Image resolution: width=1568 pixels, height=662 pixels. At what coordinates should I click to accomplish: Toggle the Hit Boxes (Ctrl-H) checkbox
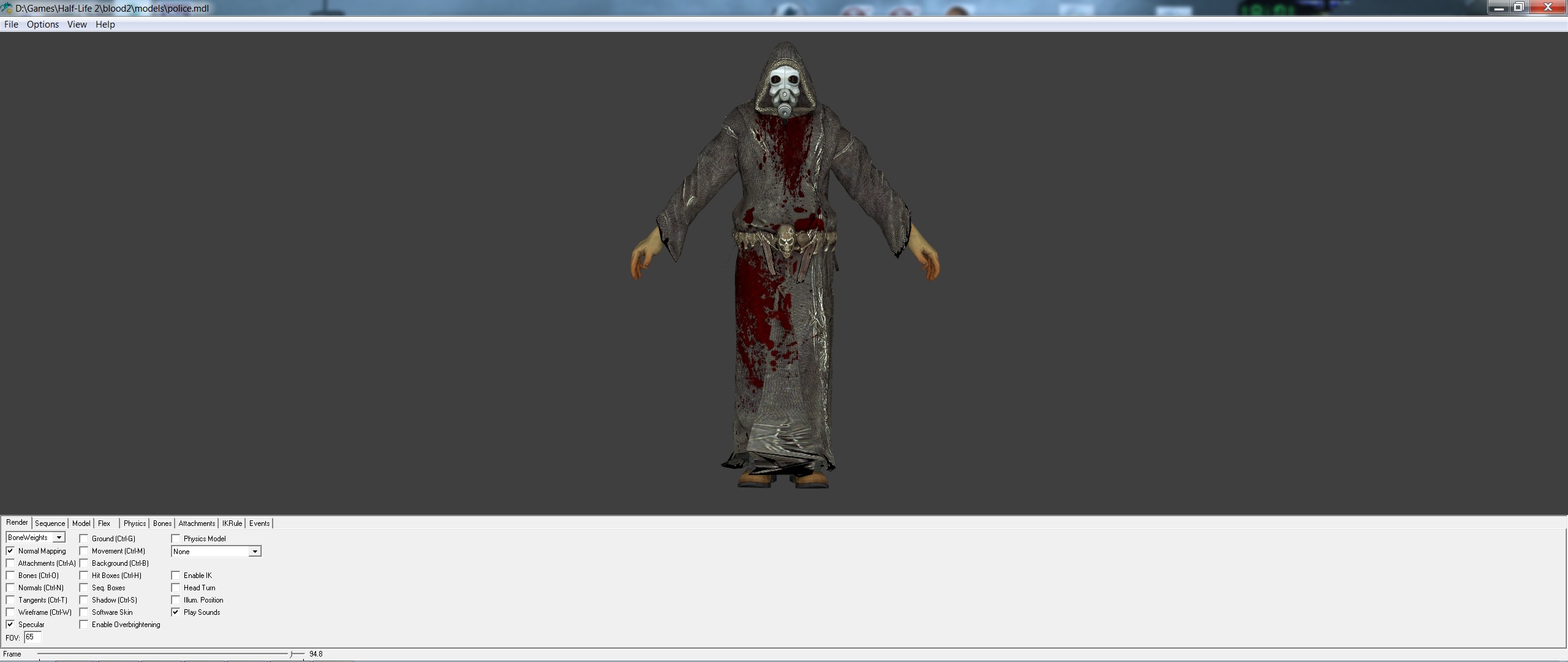coord(84,575)
